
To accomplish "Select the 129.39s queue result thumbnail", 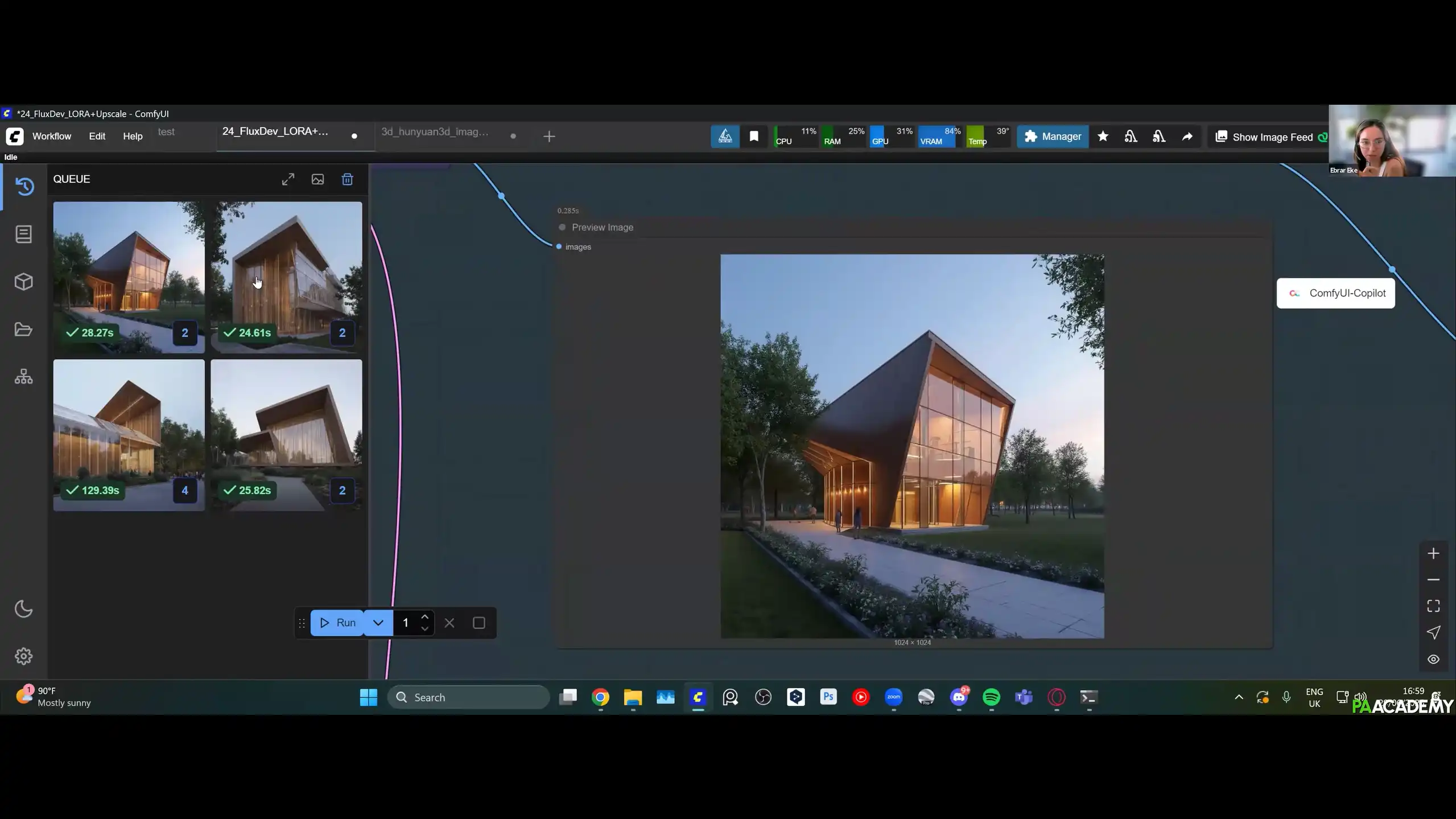I will click(x=129, y=435).
